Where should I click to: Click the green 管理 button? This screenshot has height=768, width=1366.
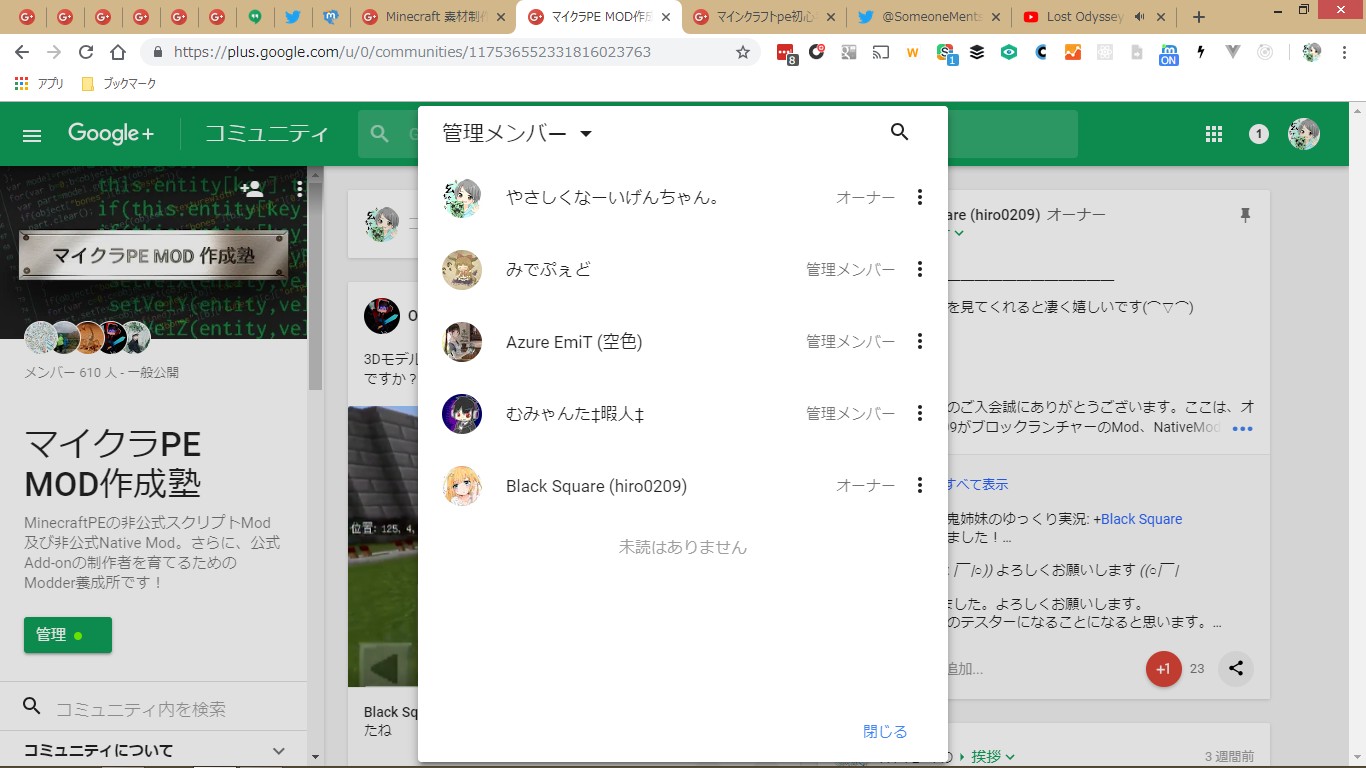(x=67, y=635)
